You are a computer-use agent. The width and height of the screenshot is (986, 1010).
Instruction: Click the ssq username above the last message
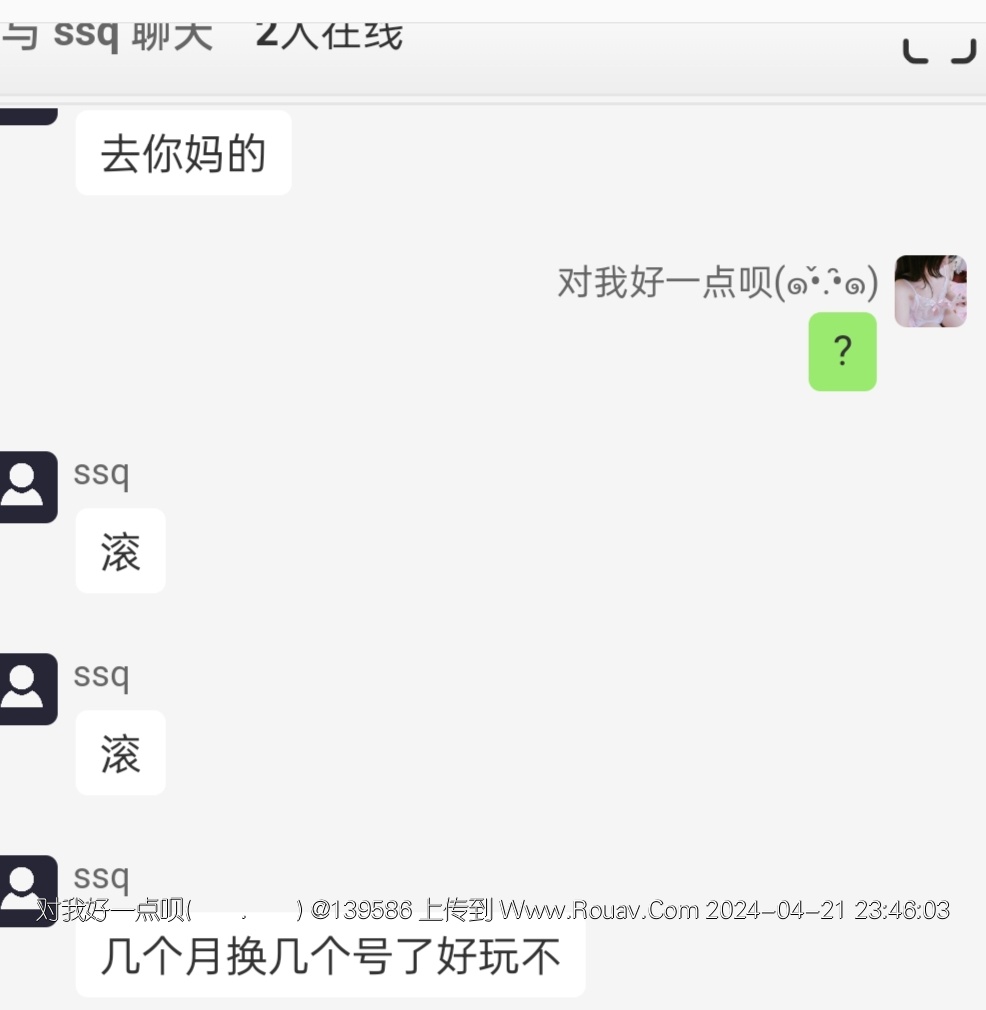click(101, 879)
